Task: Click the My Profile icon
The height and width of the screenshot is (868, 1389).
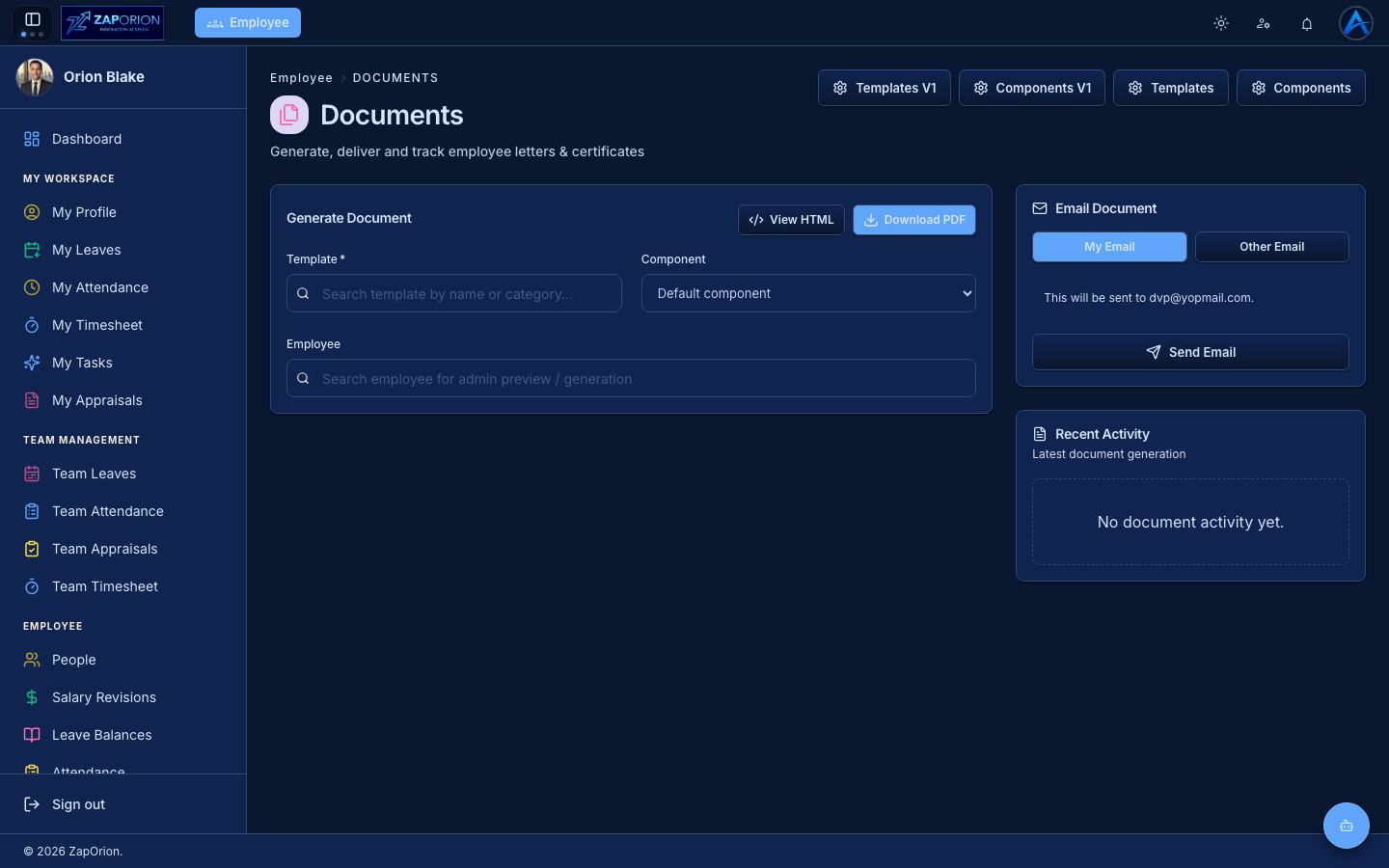Action: [x=32, y=212]
